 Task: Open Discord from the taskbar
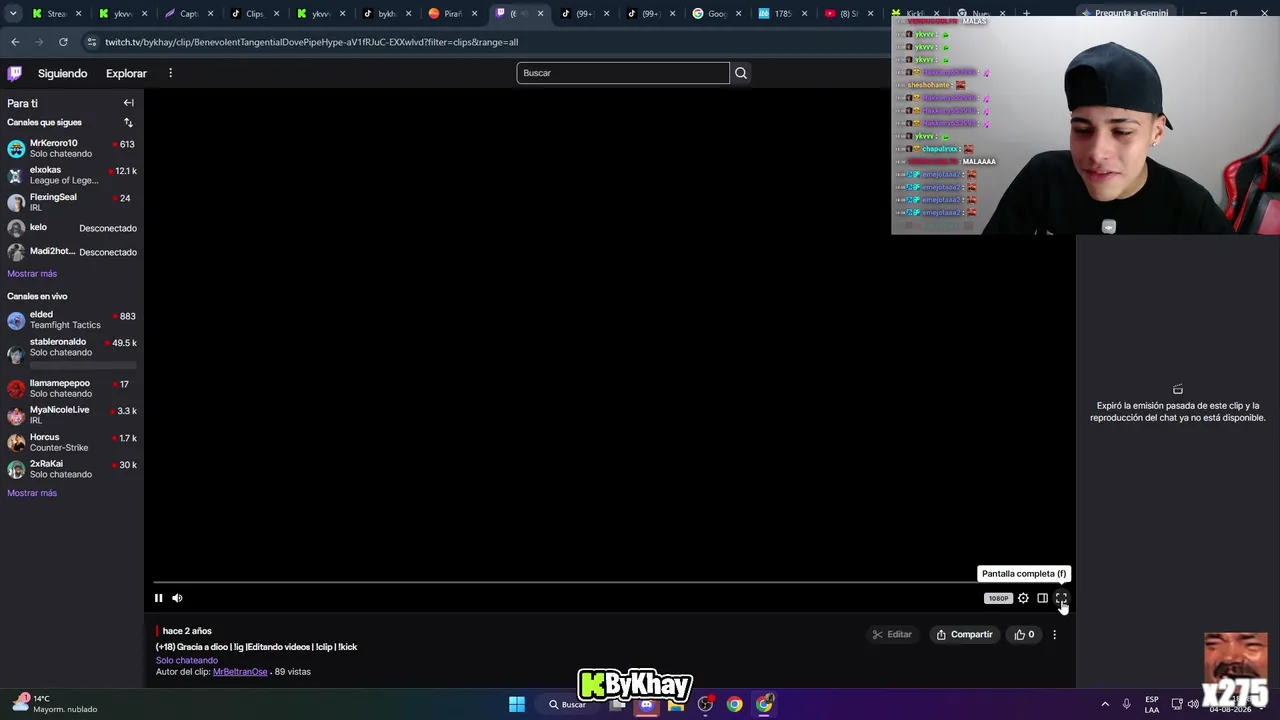point(647,704)
